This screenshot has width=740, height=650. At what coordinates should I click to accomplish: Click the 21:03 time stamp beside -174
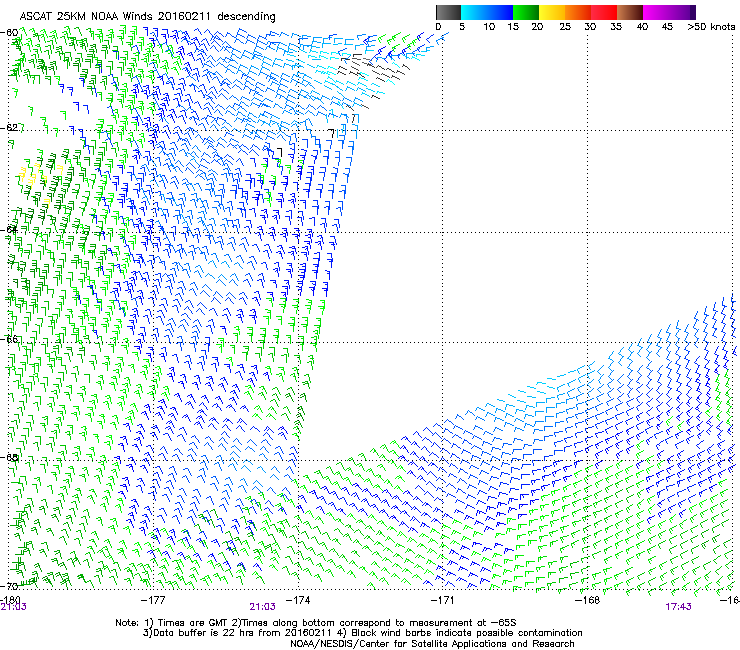262,607
